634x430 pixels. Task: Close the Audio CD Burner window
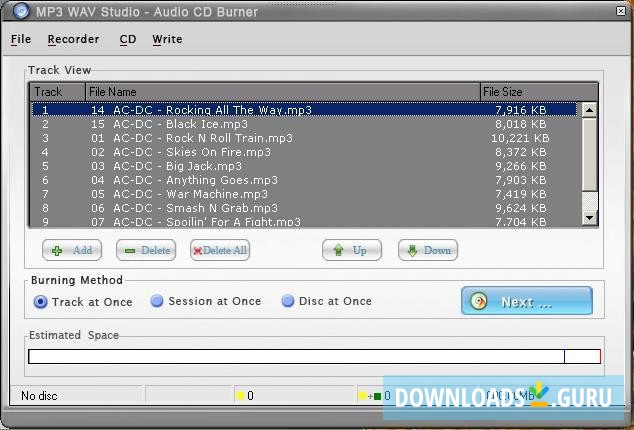click(x=621, y=11)
